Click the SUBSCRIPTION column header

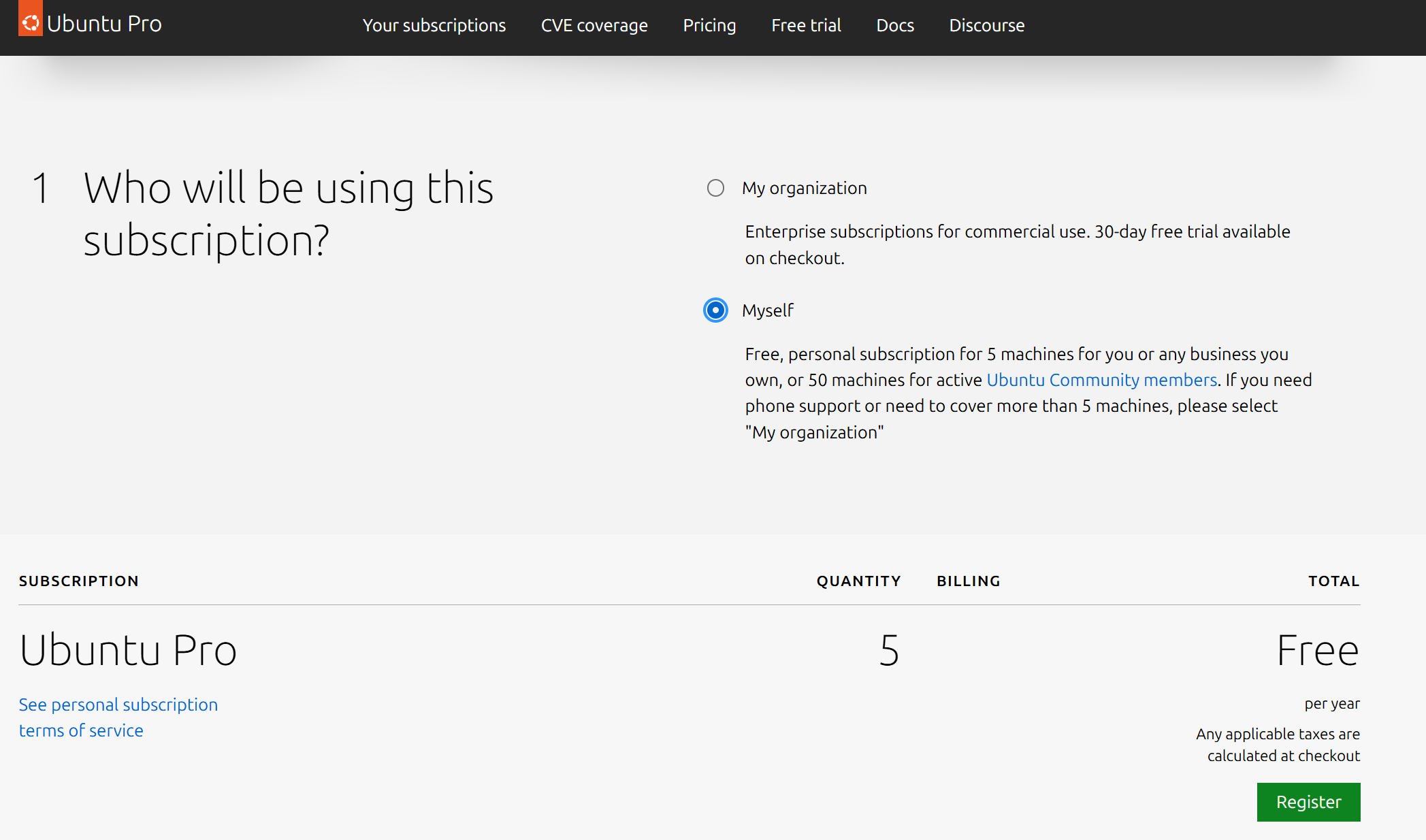79,581
